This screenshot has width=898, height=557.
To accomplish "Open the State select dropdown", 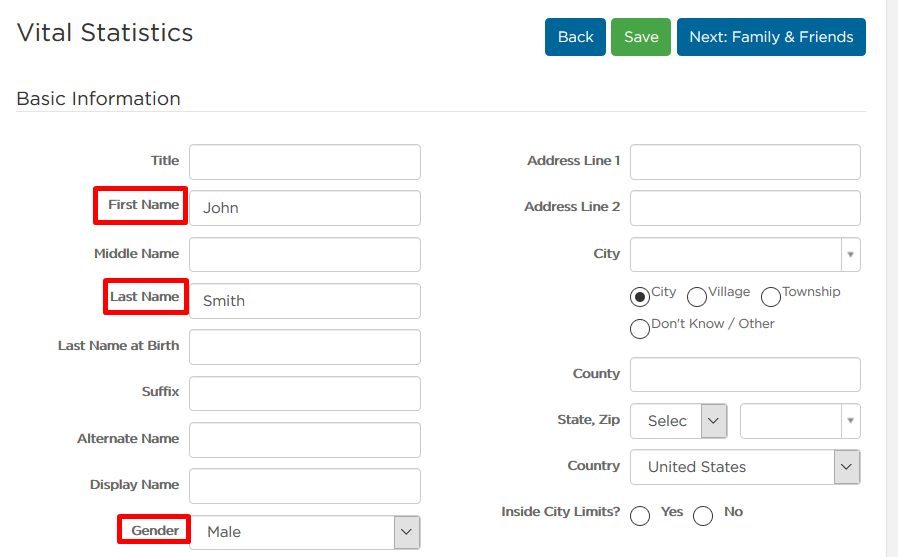I will coord(679,421).
